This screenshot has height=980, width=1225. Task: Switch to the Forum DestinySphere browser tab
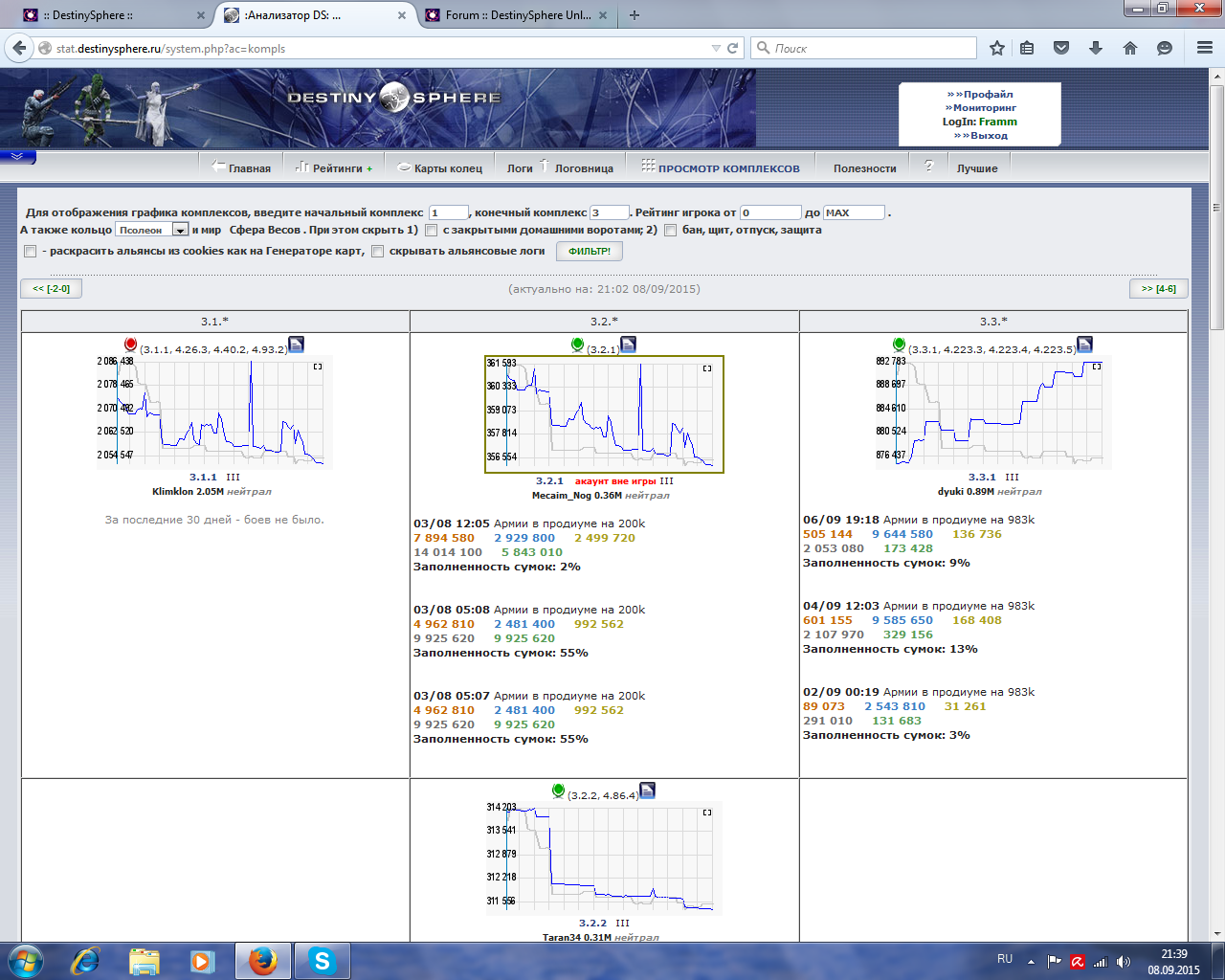(x=517, y=15)
